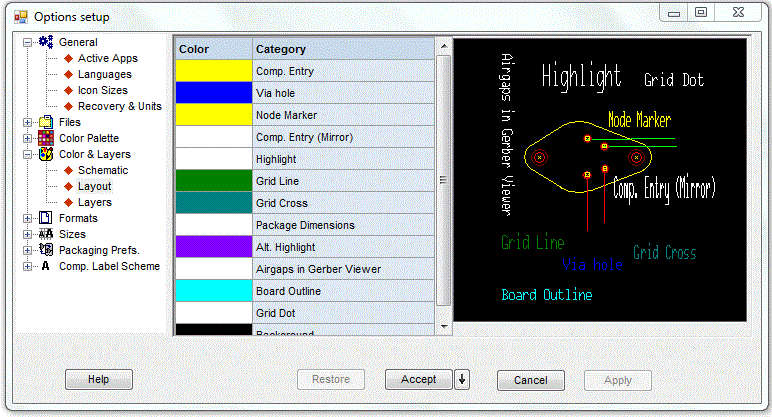Image resolution: width=772 pixels, height=417 pixels.
Task: Expand the Color Palette node
Action: coord(28,138)
